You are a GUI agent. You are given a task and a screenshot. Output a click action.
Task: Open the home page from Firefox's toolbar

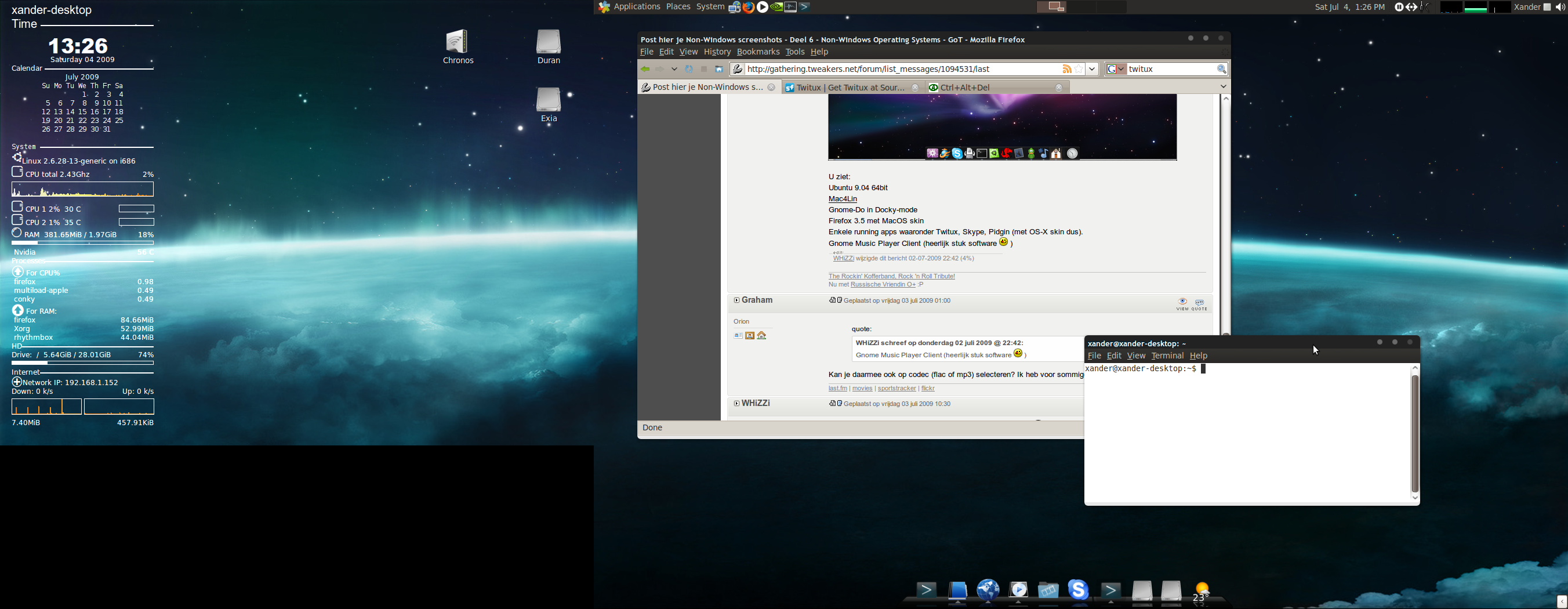719,70
